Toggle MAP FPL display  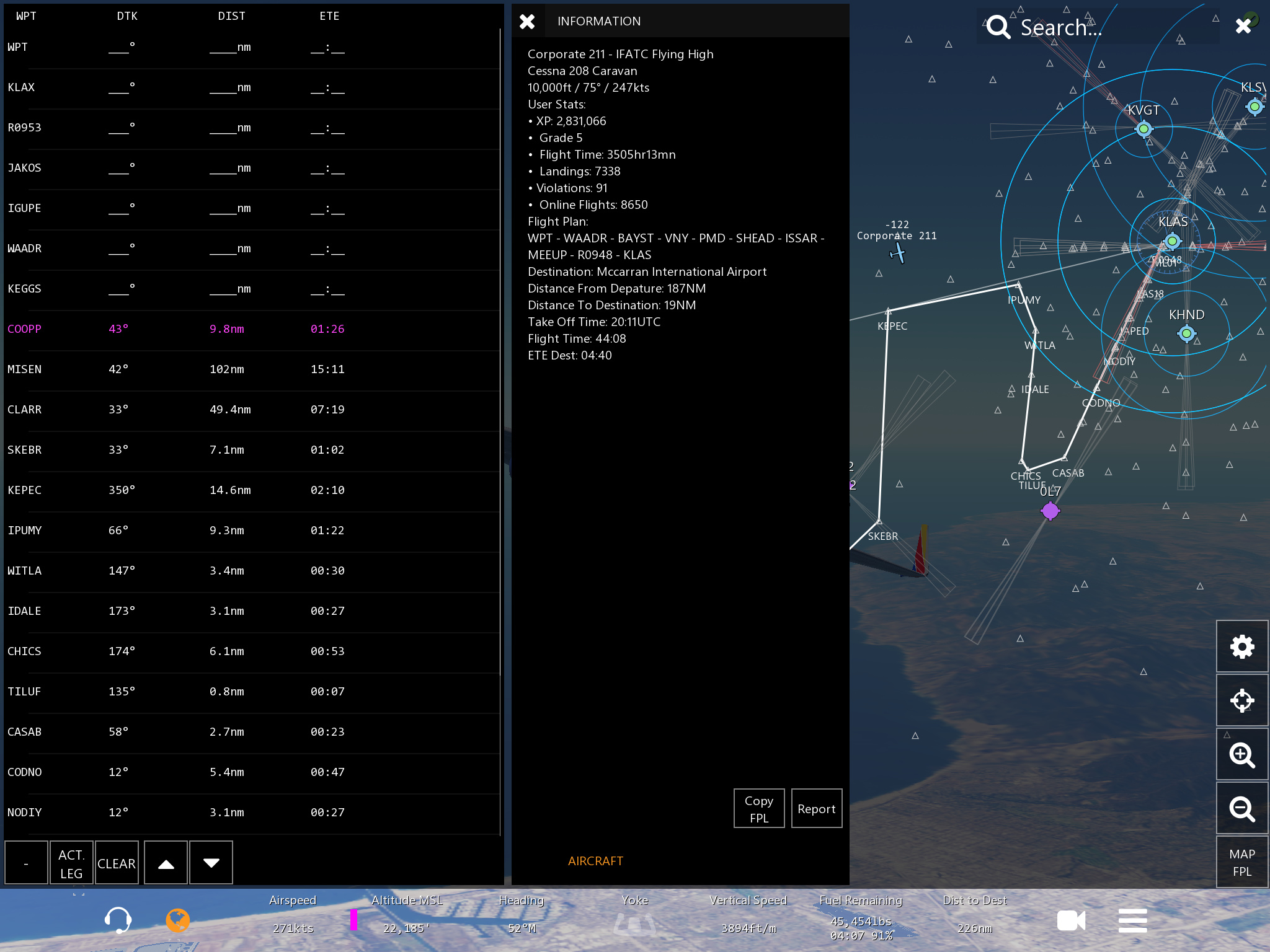(x=1241, y=862)
